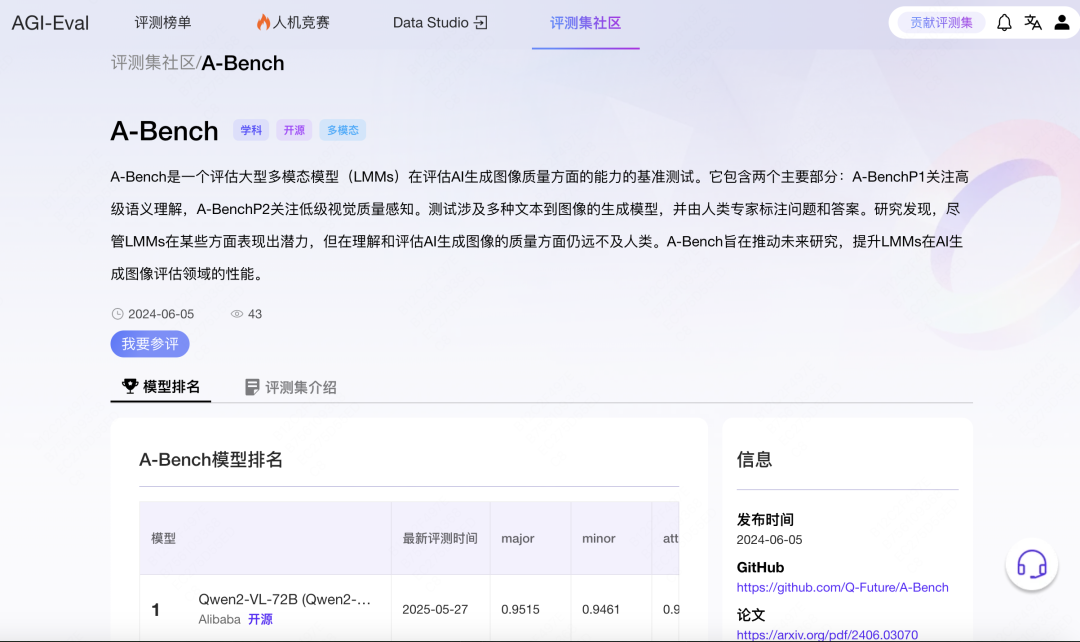Click the A-Bench breadcrumb current page text
Image resolution: width=1080 pixels, height=642 pixels.
click(242, 63)
